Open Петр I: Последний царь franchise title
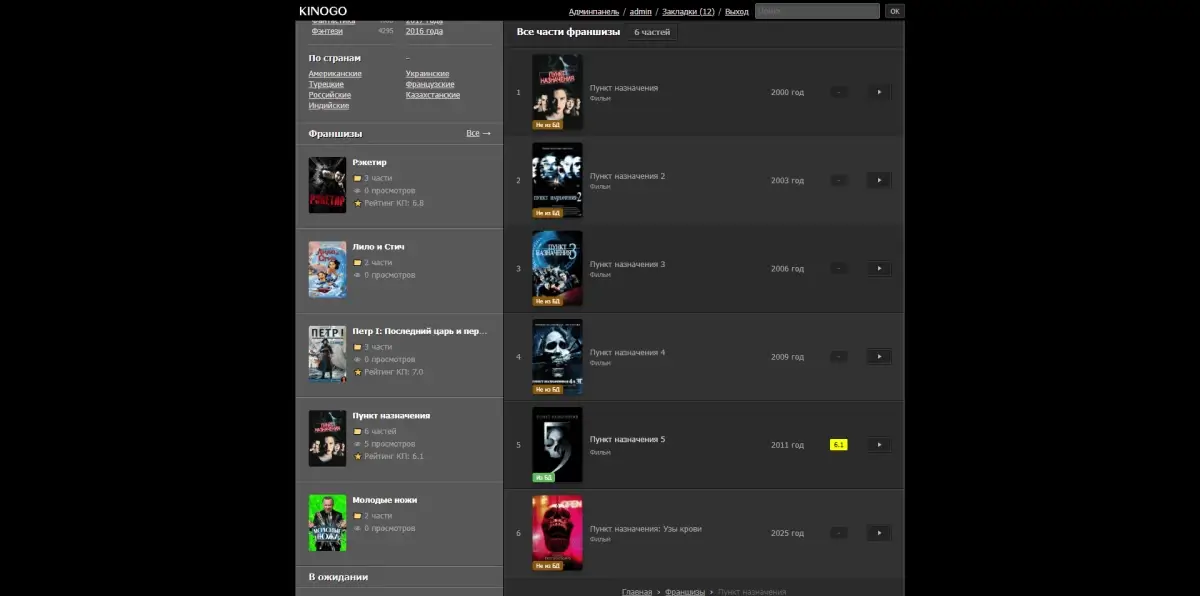The width and height of the screenshot is (1200, 596). 420,331
